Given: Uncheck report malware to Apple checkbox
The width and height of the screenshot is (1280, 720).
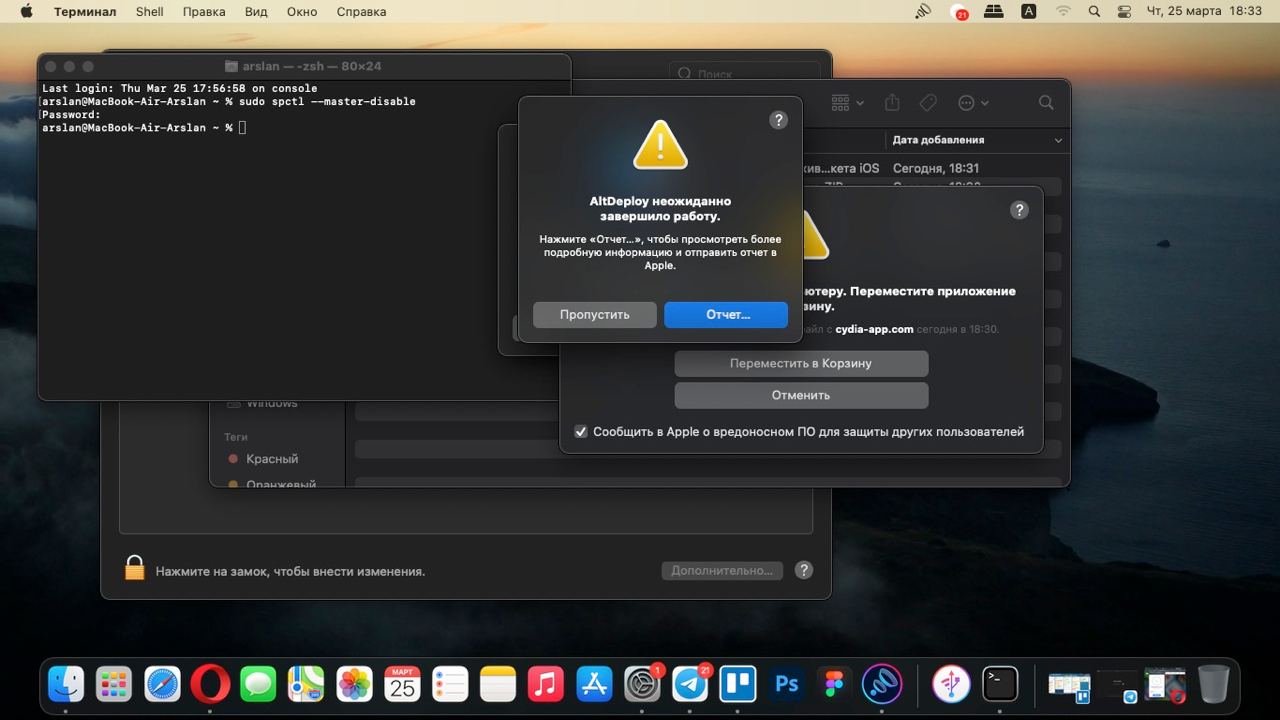Looking at the screenshot, I should pos(580,432).
